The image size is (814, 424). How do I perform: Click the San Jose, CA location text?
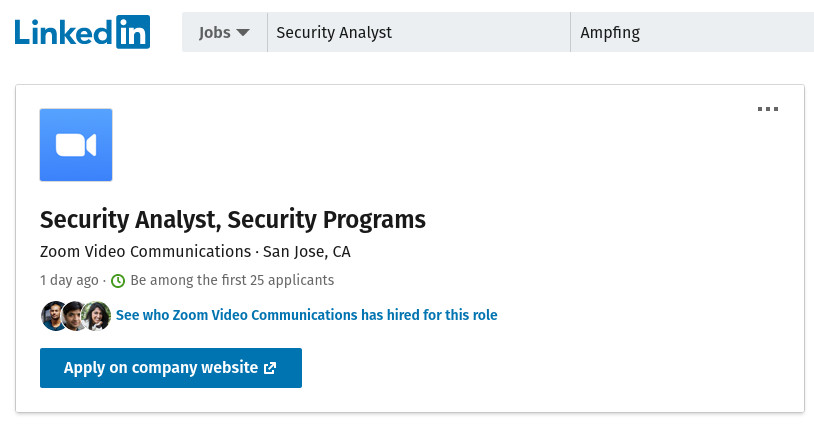pyautogui.click(x=307, y=251)
